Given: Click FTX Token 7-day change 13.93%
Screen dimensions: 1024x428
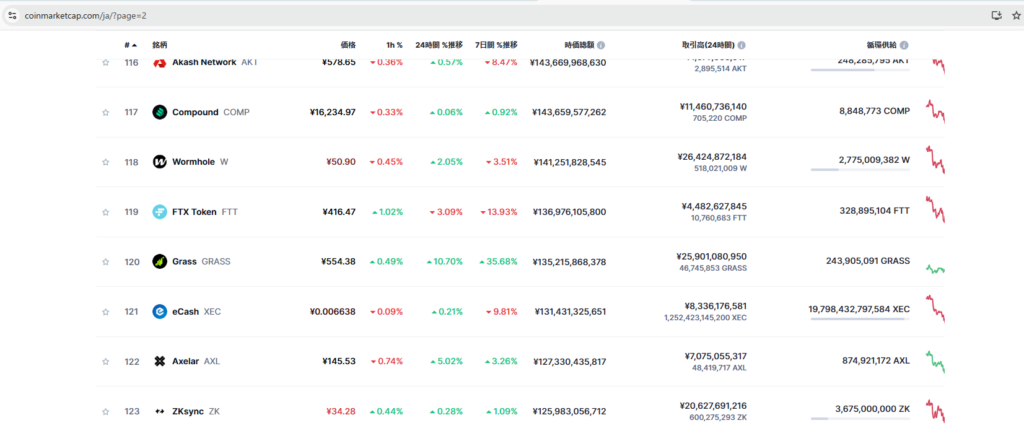Looking at the screenshot, I should 498,212.
